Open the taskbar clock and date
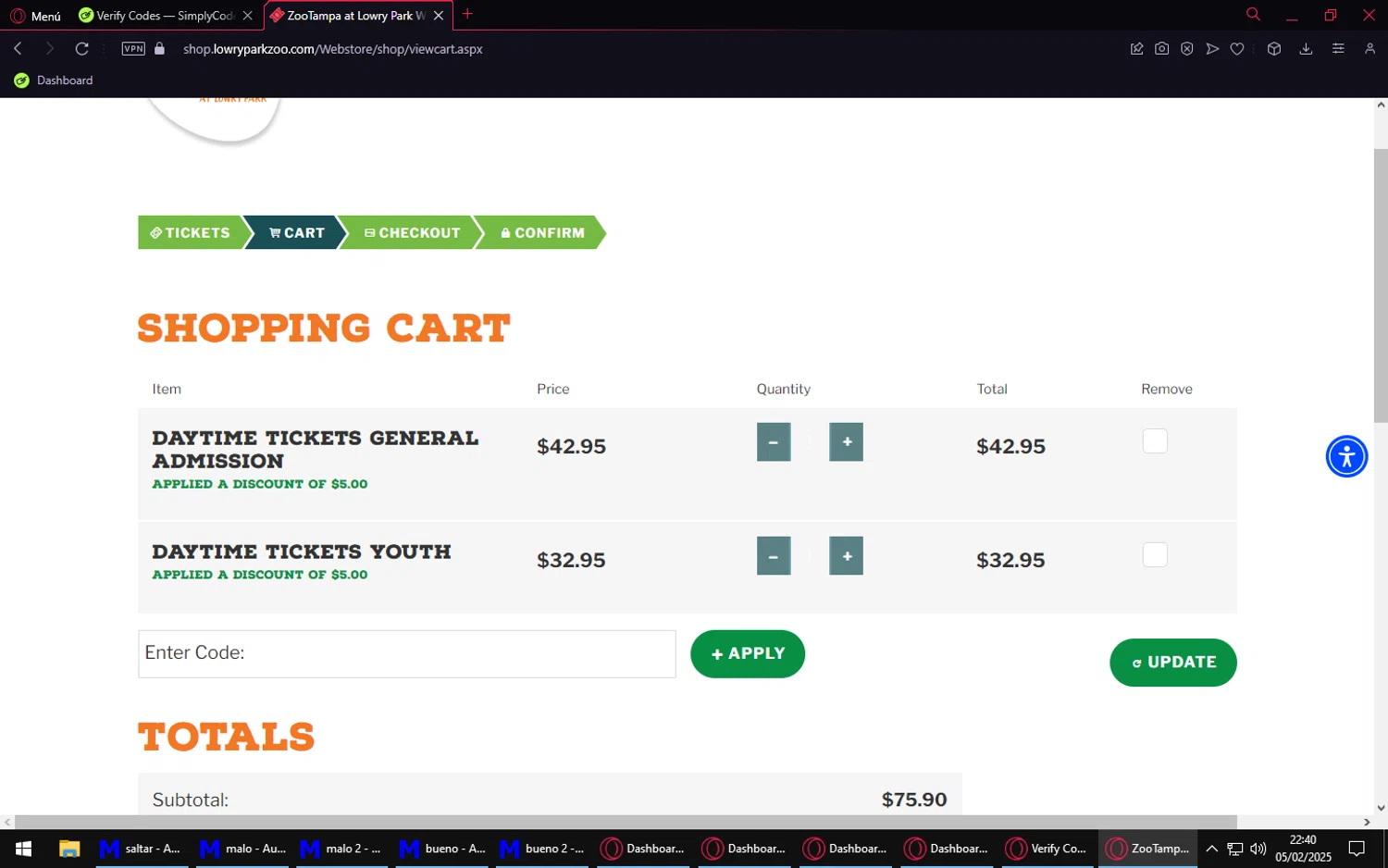 (x=1303, y=849)
